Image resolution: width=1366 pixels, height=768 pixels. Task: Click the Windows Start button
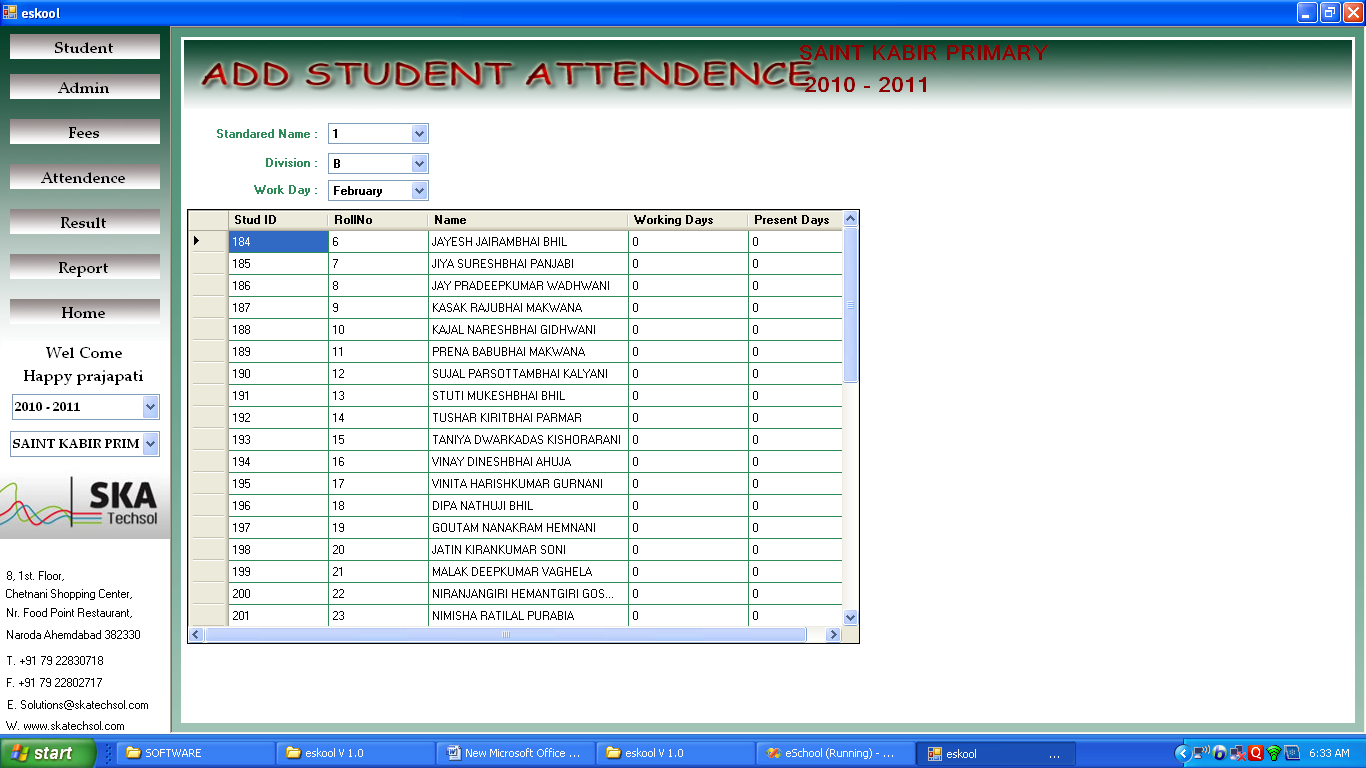[x=48, y=753]
